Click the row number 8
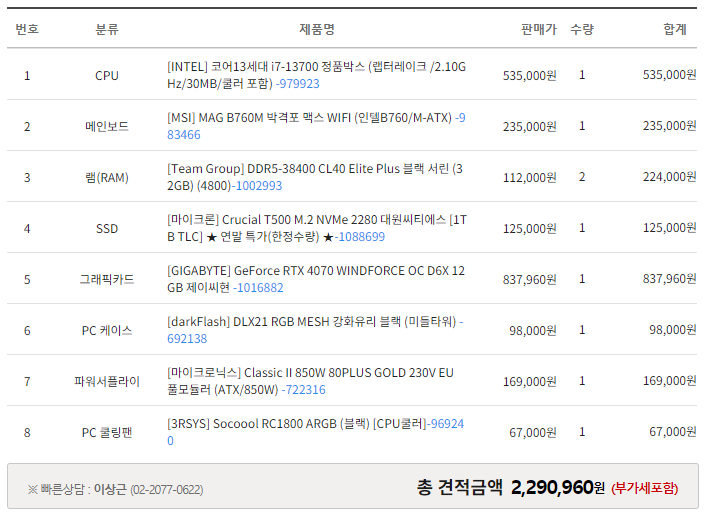This screenshot has width=712, height=522. [x=27, y=432]
